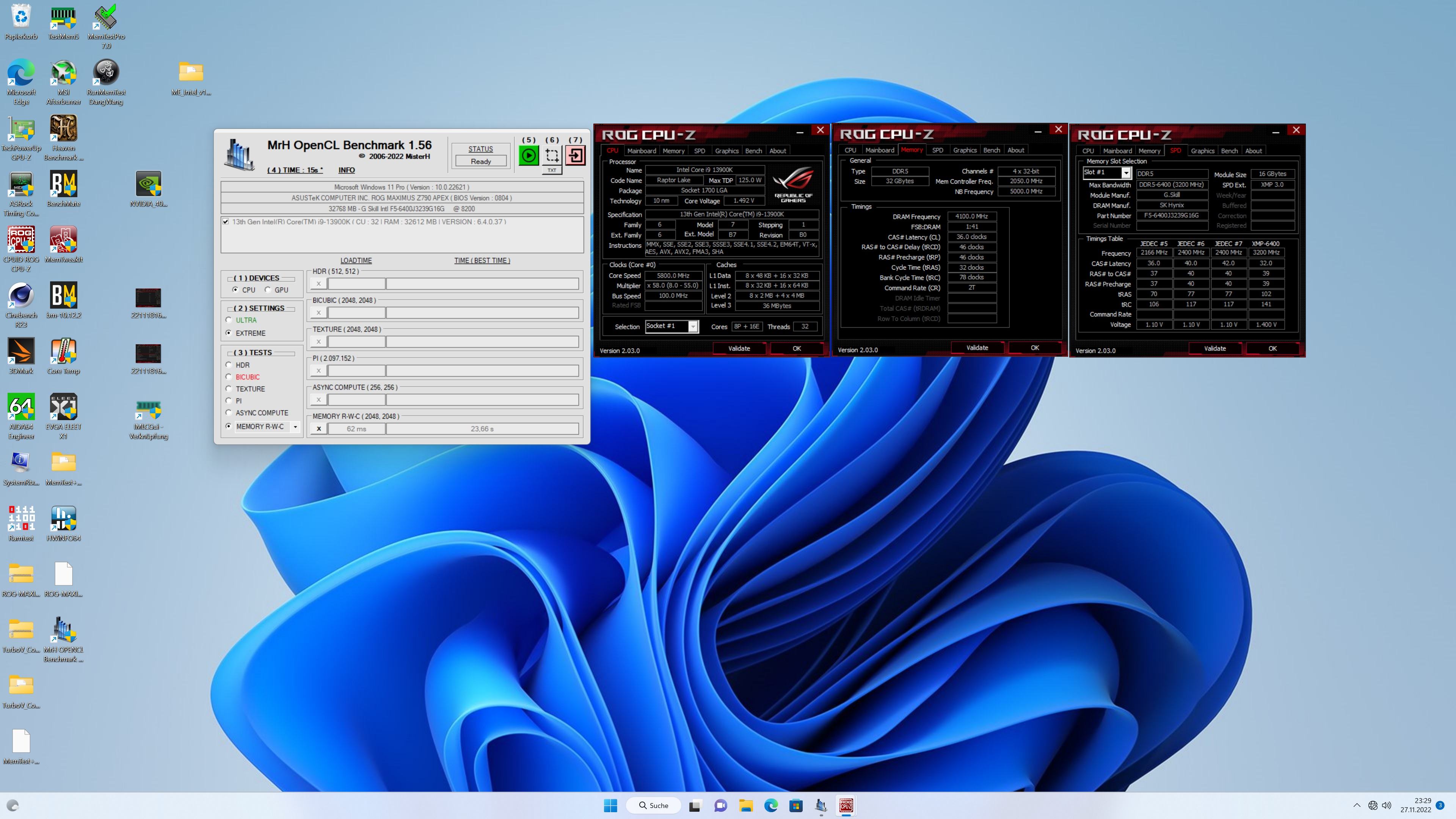1456x819 pixels.
Task: Toggle i9-13900K device checkbox
Action: click(x=226, y=221)
